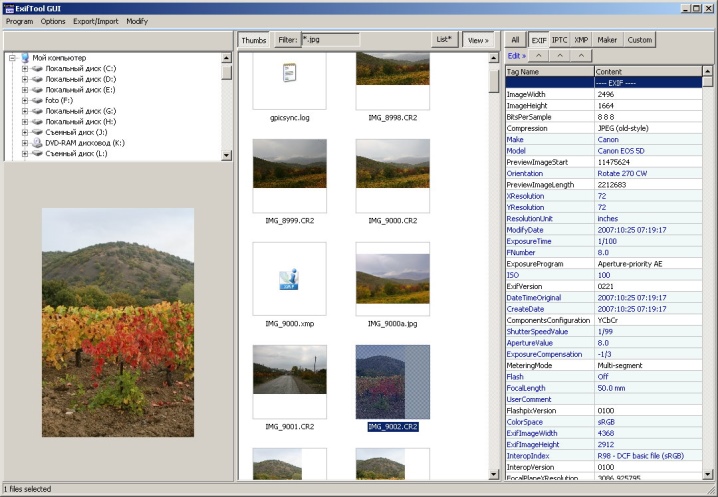Screen dimensions: 718x497
Task: Open the Export/Import menu
Action: pos(96,21)
